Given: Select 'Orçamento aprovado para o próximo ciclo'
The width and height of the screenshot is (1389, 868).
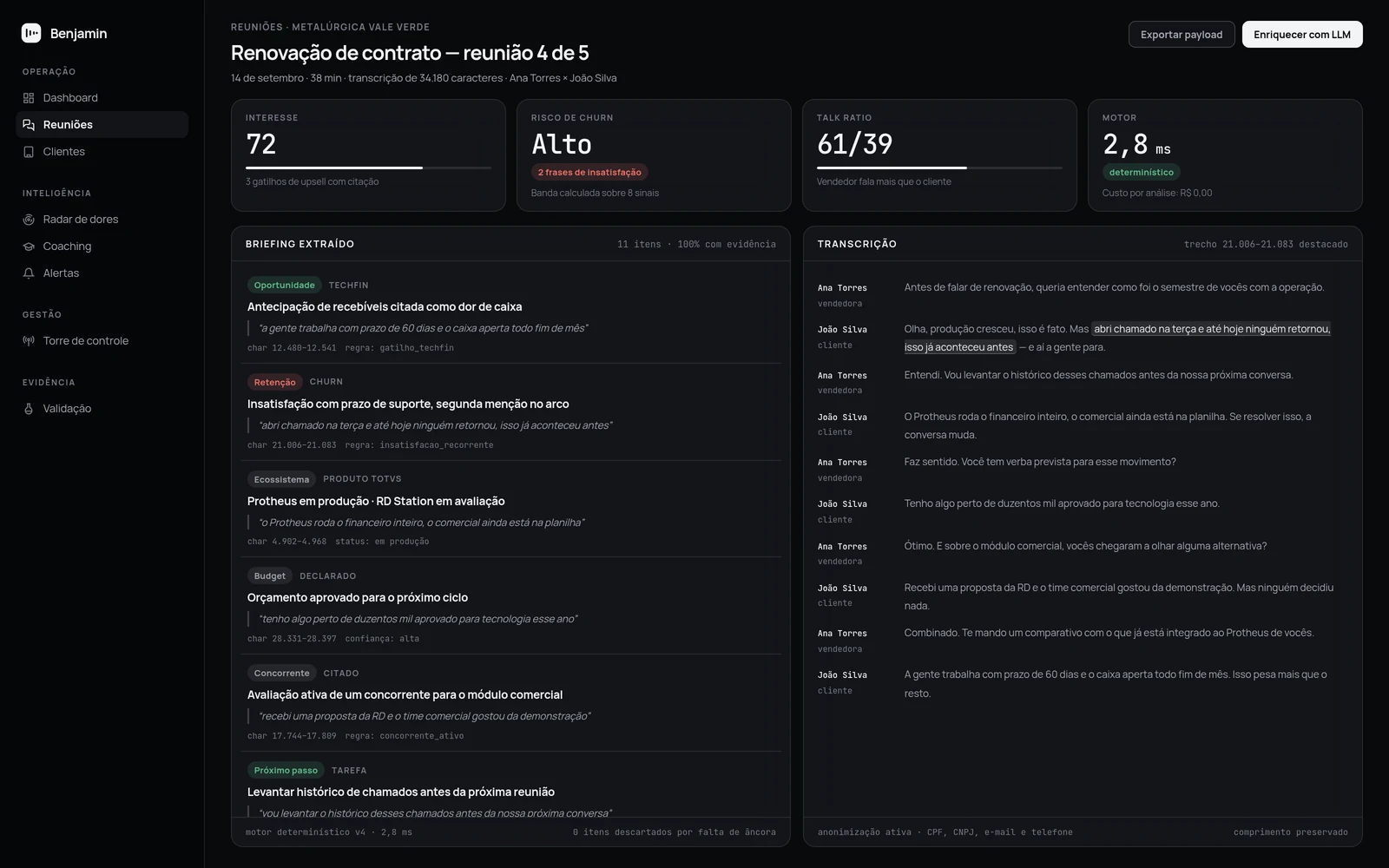Looking at the screenshot, I should click(x=358, y=598).
